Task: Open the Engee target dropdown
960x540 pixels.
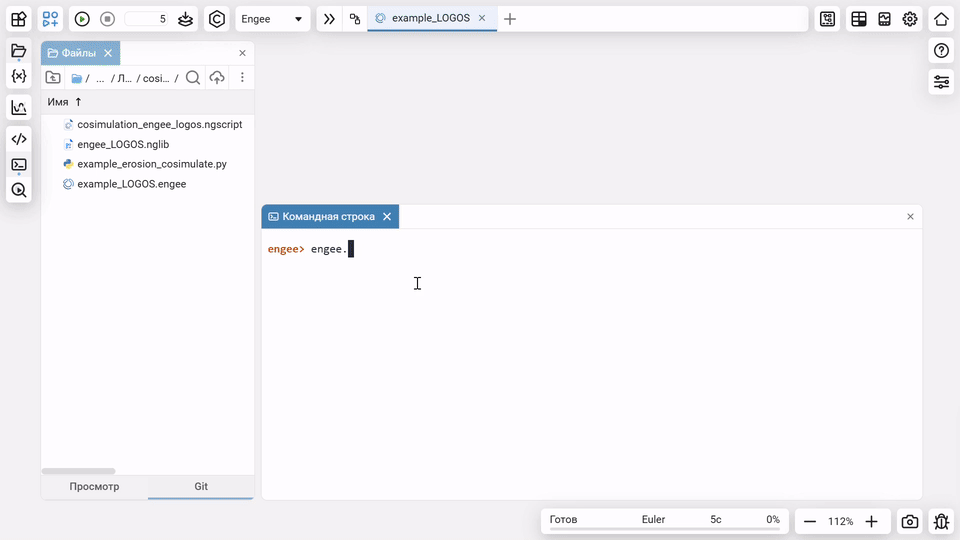Action: pyautogui.click(x=272, y=19)
